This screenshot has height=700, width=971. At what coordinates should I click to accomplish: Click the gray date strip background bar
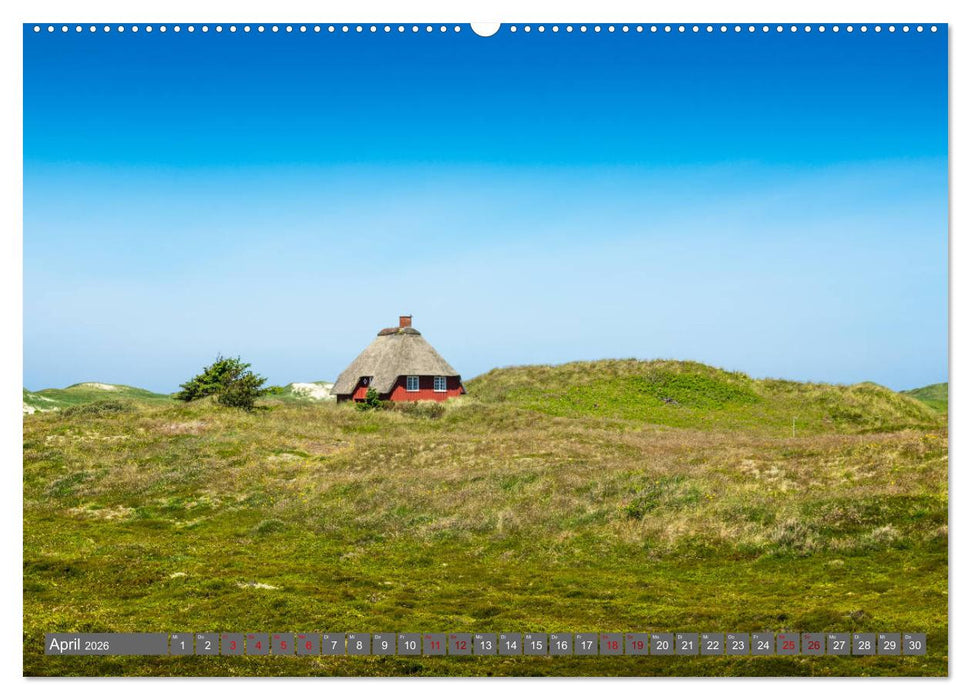point(140,645)
